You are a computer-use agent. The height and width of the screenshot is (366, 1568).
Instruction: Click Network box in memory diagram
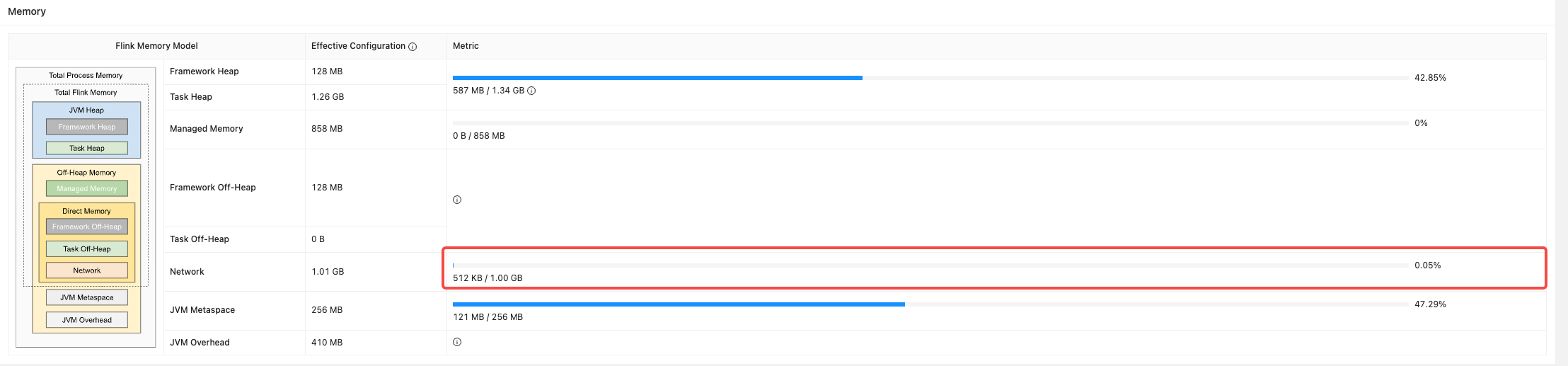click(87, 270)
